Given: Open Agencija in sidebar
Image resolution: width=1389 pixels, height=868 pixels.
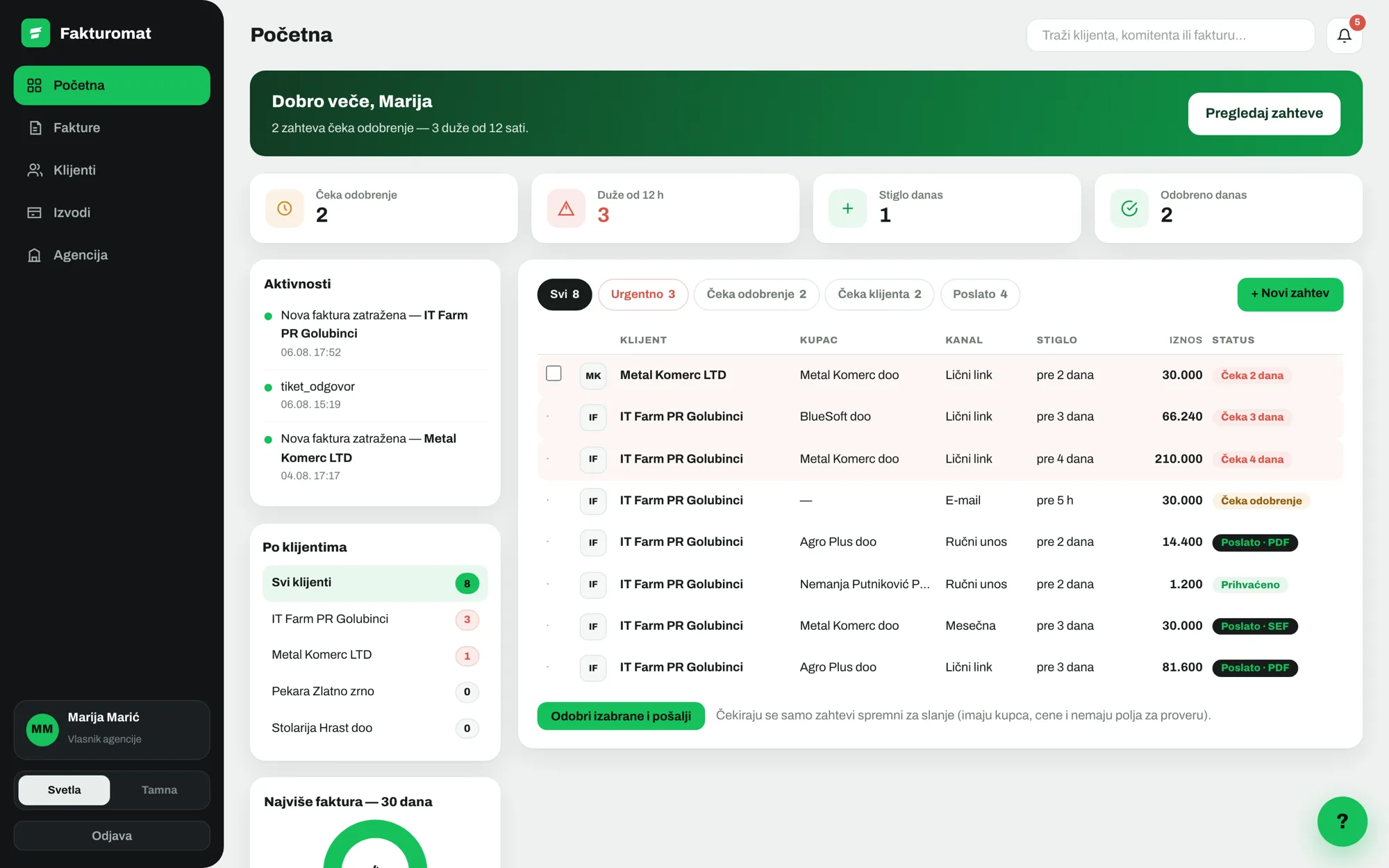Looking at the screenshot, I should pyautogui.click(x=112, y=255).
